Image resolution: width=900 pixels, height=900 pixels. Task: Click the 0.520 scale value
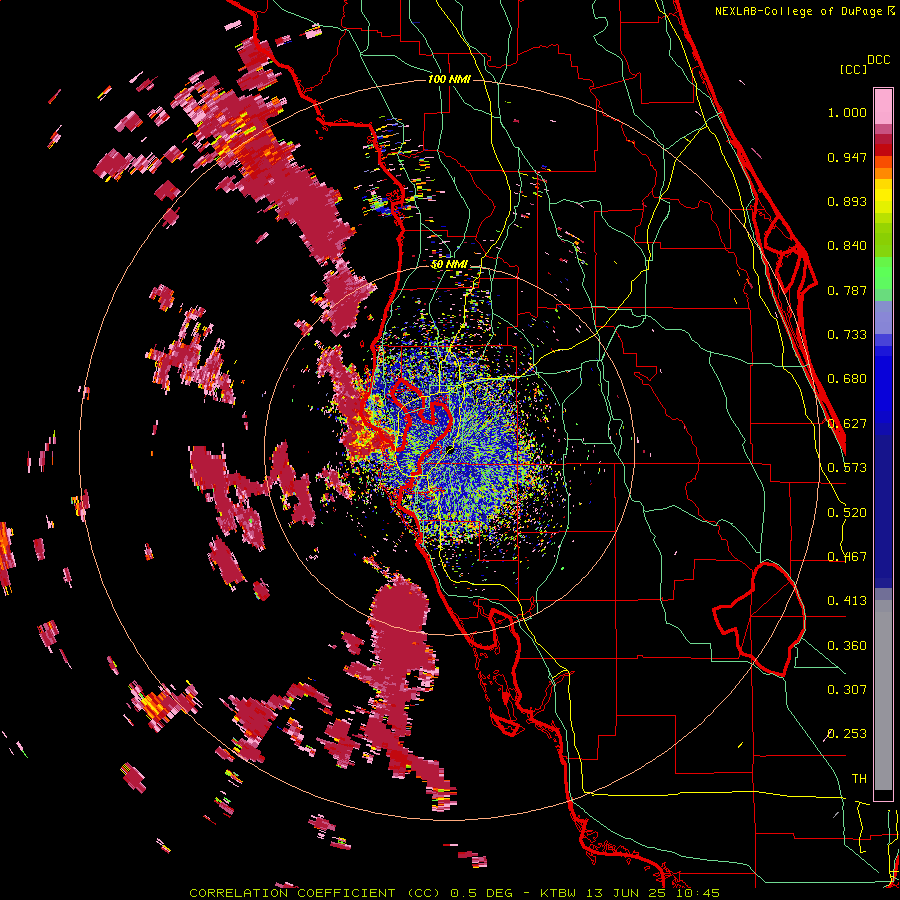coord(847,513)
